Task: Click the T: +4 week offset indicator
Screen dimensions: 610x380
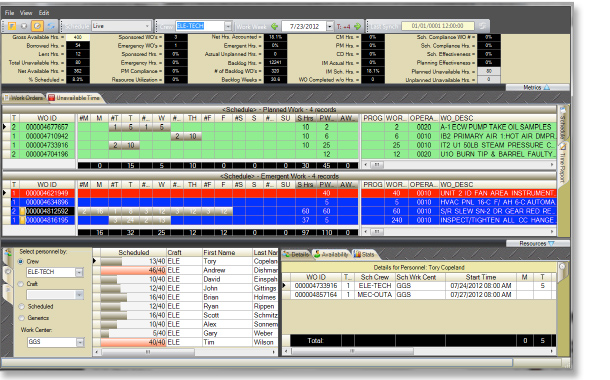Action: (x=344, y=26)
